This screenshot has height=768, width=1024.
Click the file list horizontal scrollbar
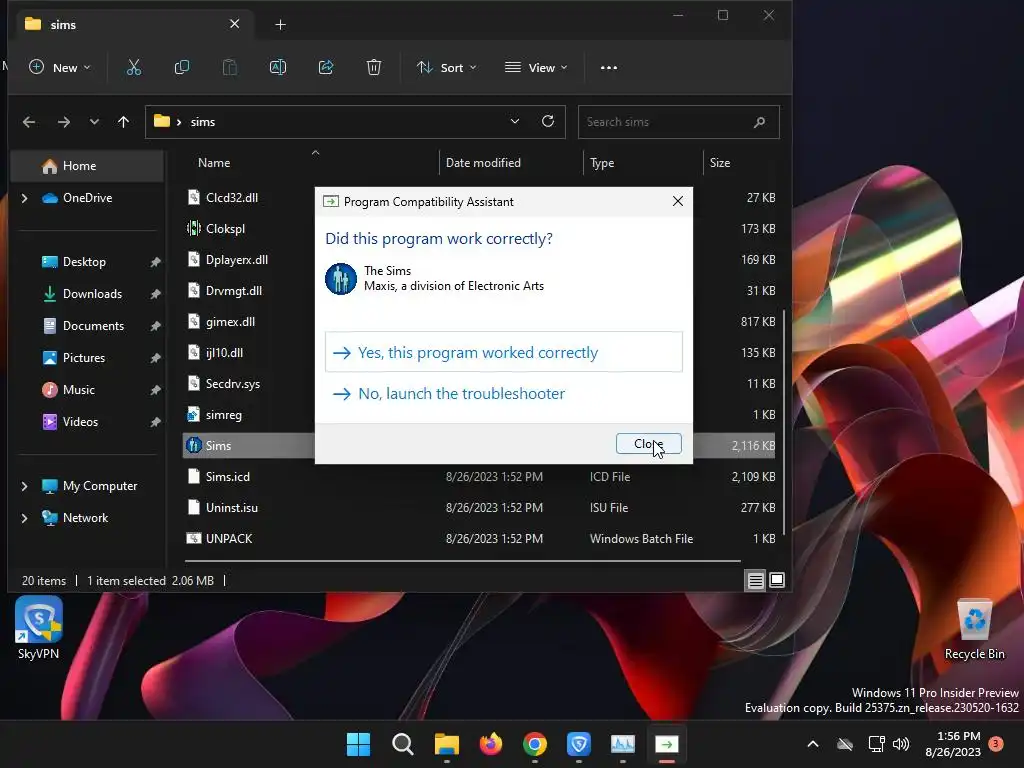(462, 560)
